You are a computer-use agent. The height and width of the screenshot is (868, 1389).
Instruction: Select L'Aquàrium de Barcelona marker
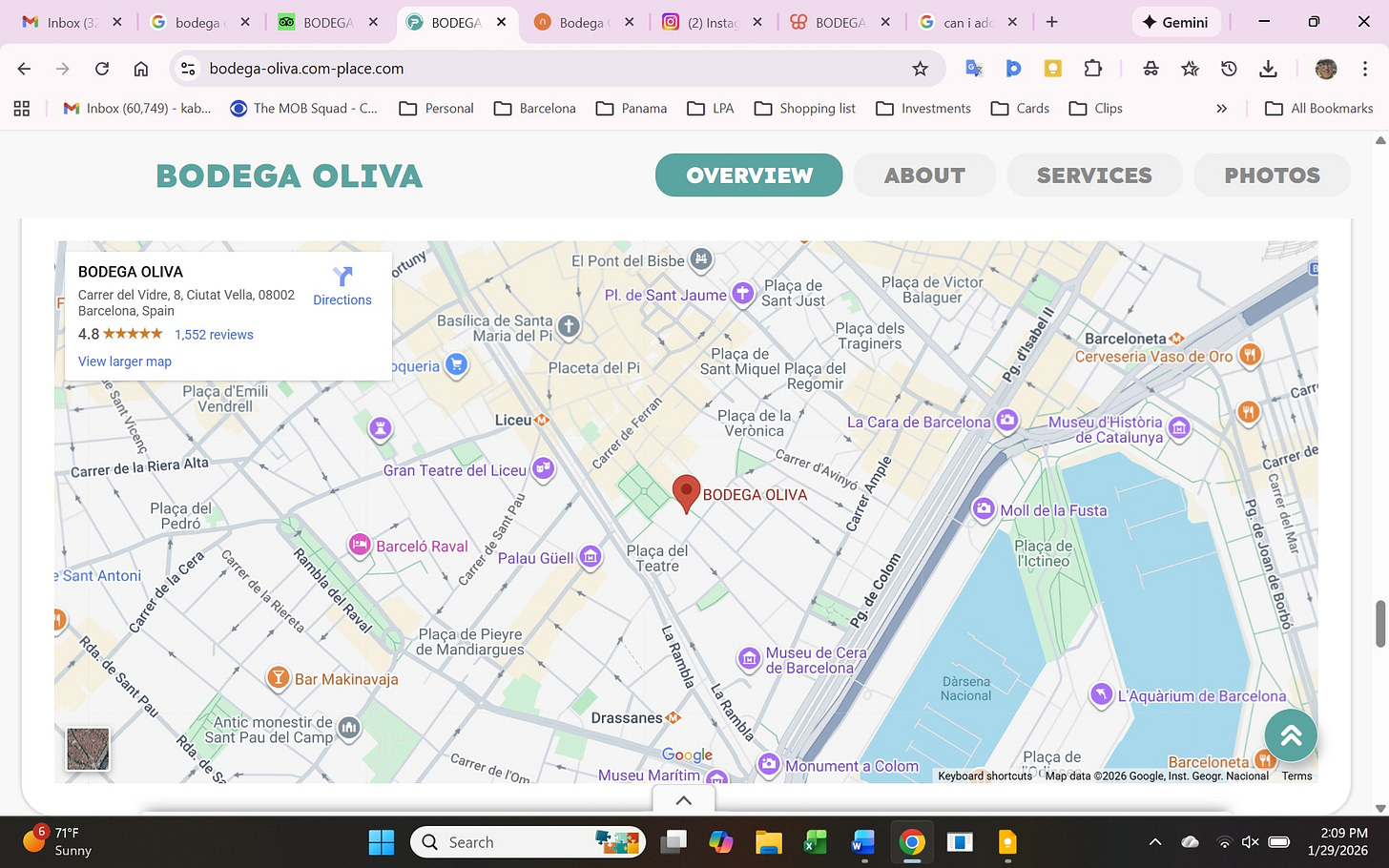pyautogui.click(x=1101, y=694)
